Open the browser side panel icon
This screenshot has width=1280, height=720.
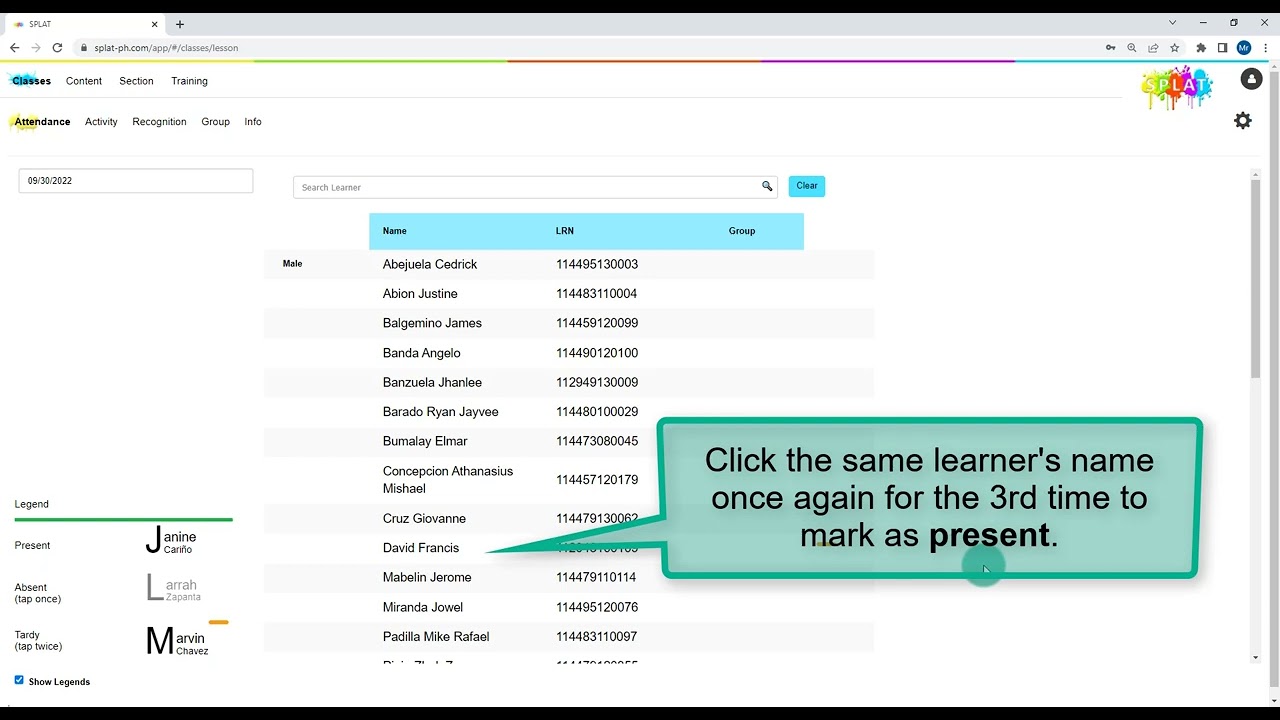pyautogui.click(x=1222, y=48)
